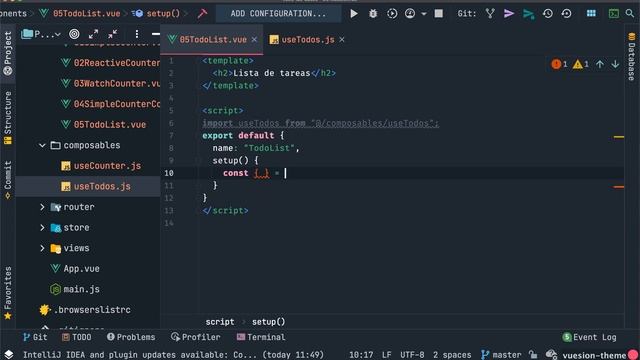Hide the Project tool window
This screenshot has width=640, height=360.
156,34
